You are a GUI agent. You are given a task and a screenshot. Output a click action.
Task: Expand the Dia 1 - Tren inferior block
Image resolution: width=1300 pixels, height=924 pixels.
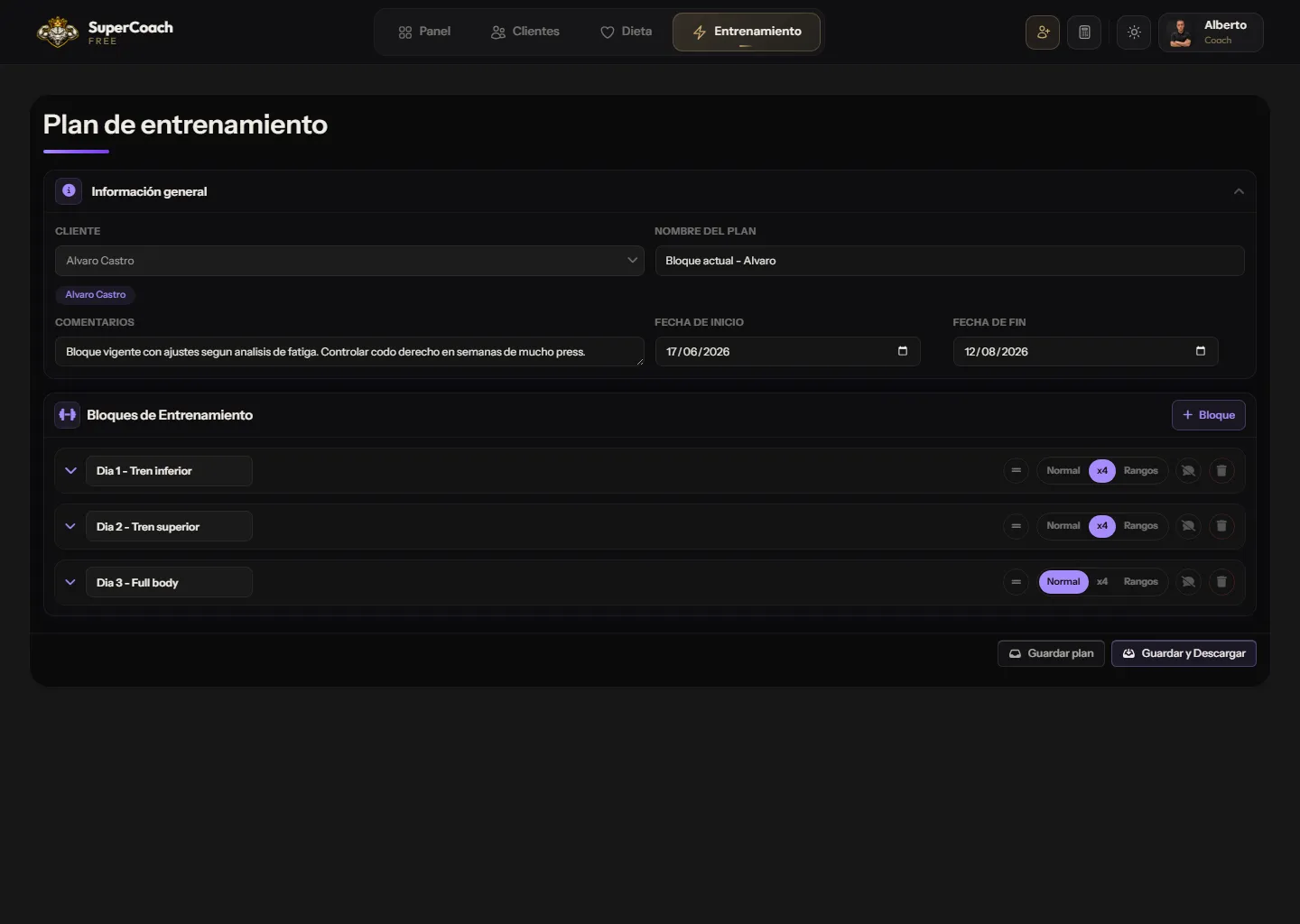click(70, 471)
